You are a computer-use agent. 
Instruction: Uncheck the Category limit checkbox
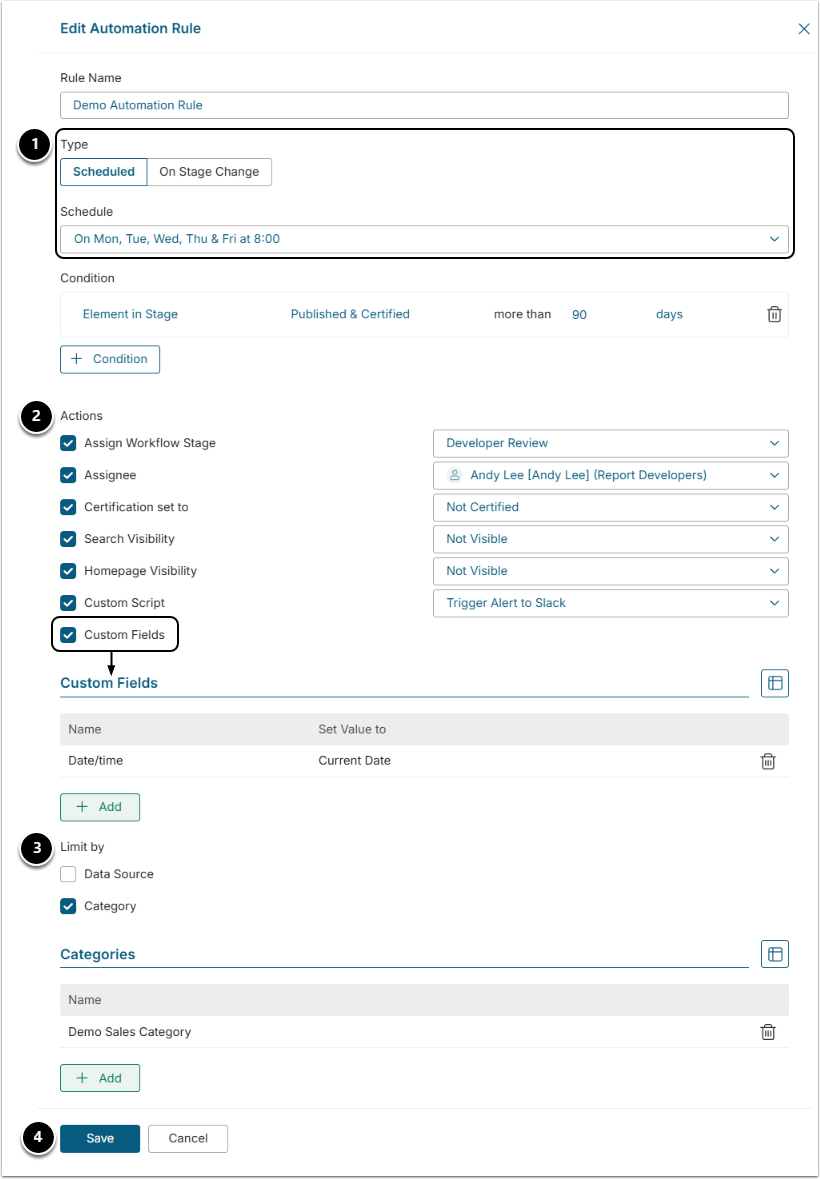(68, 906)
